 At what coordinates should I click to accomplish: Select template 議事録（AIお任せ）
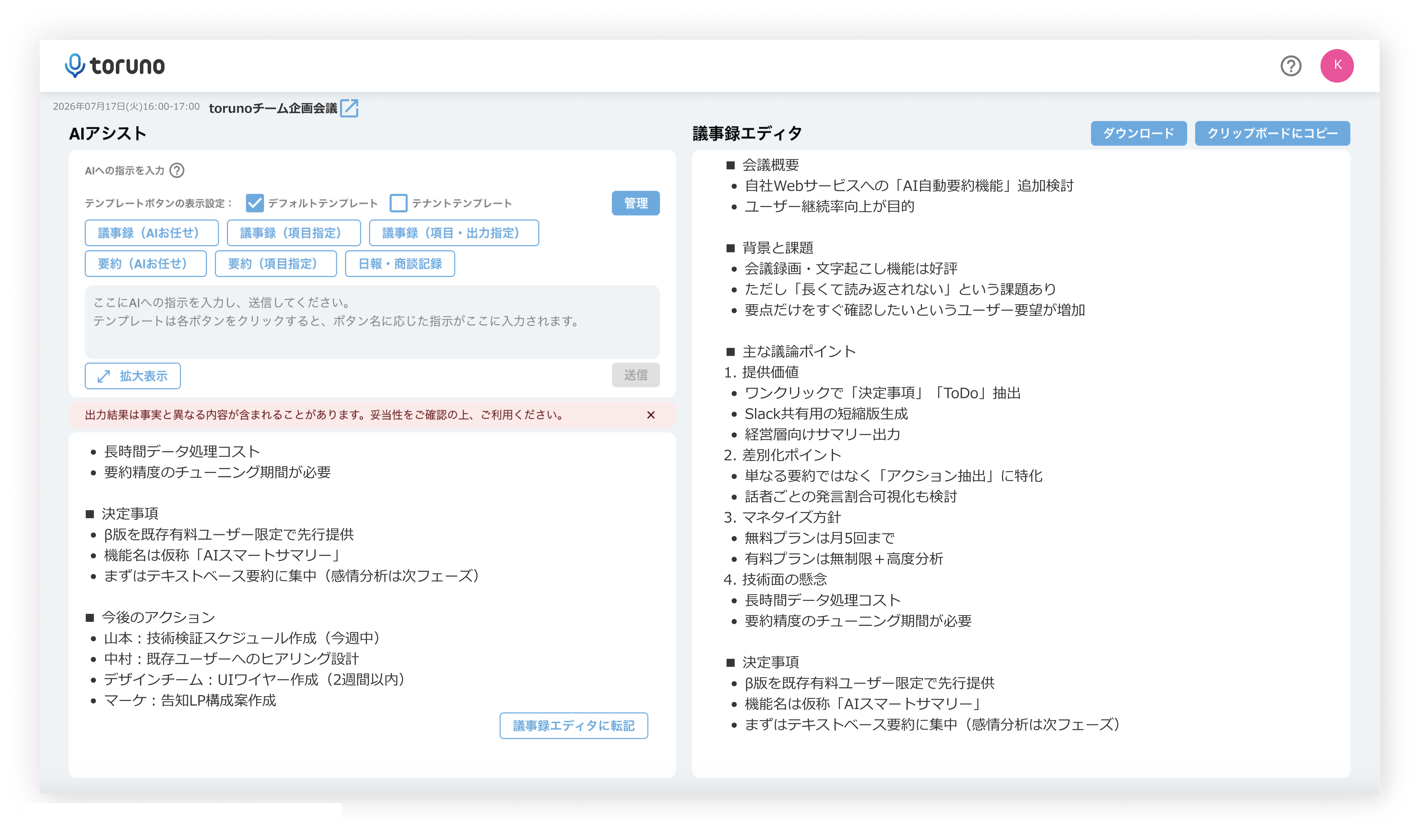coord(151,233)
